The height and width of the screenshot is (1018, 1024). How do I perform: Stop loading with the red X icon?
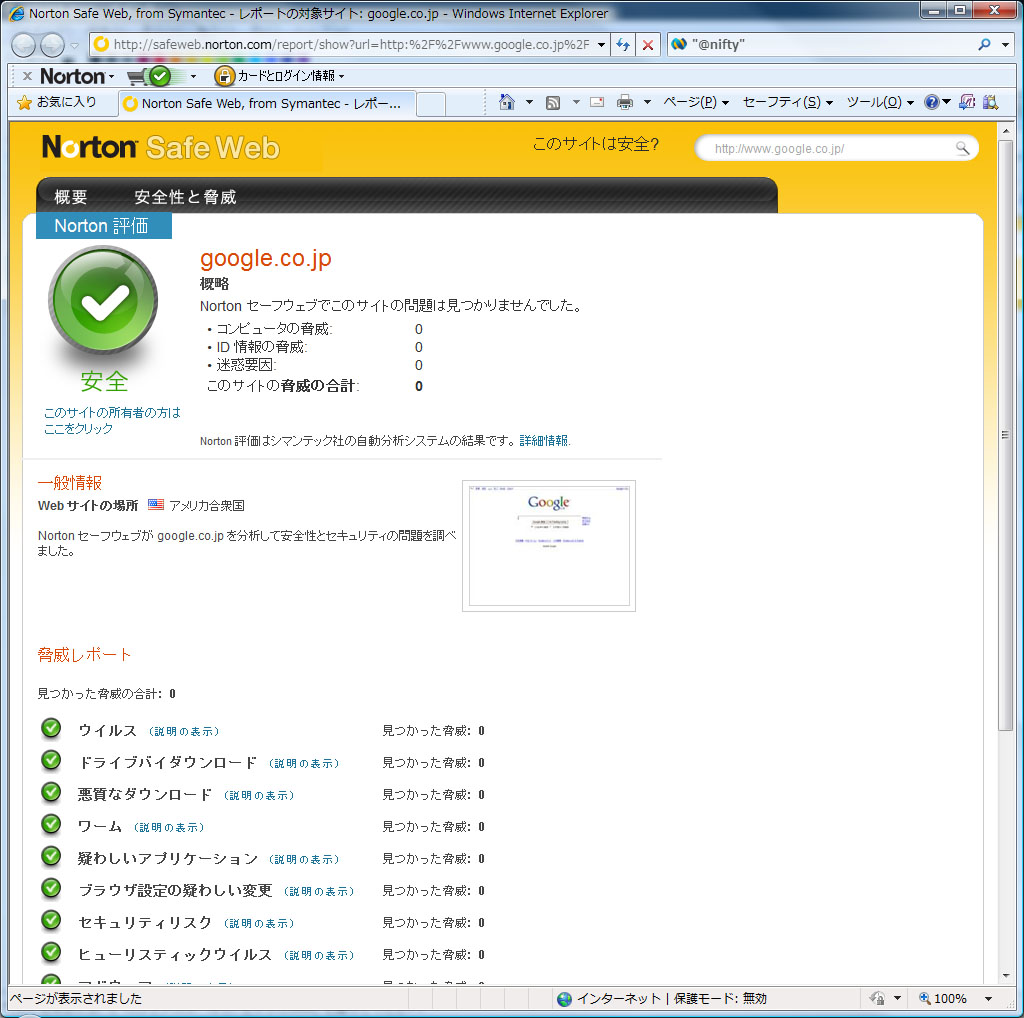click(x=648, y=44)
